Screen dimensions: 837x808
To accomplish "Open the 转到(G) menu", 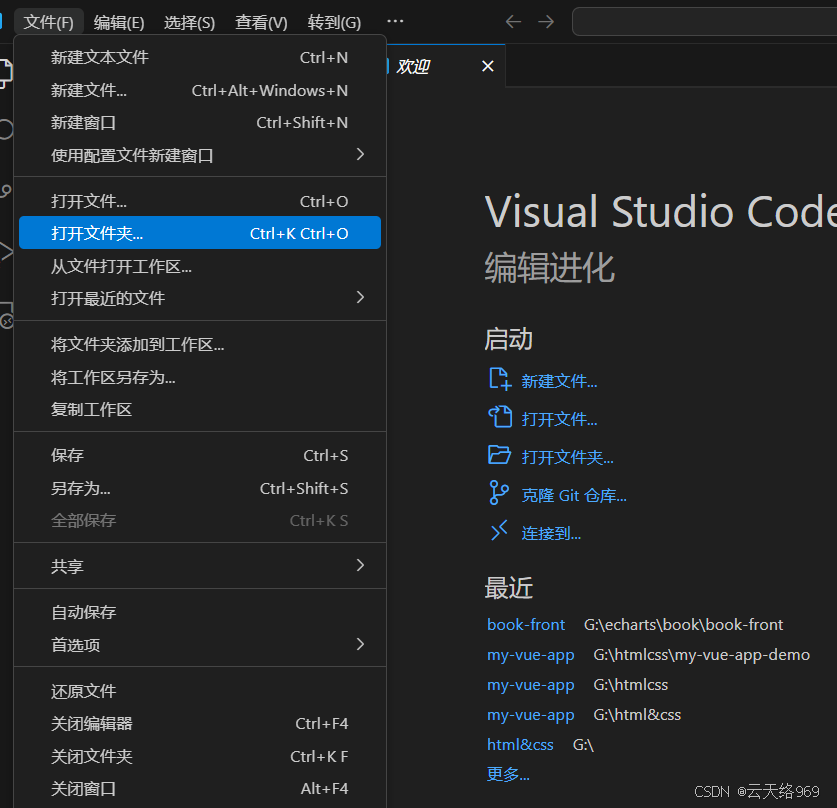I will [x=334, y=22].
